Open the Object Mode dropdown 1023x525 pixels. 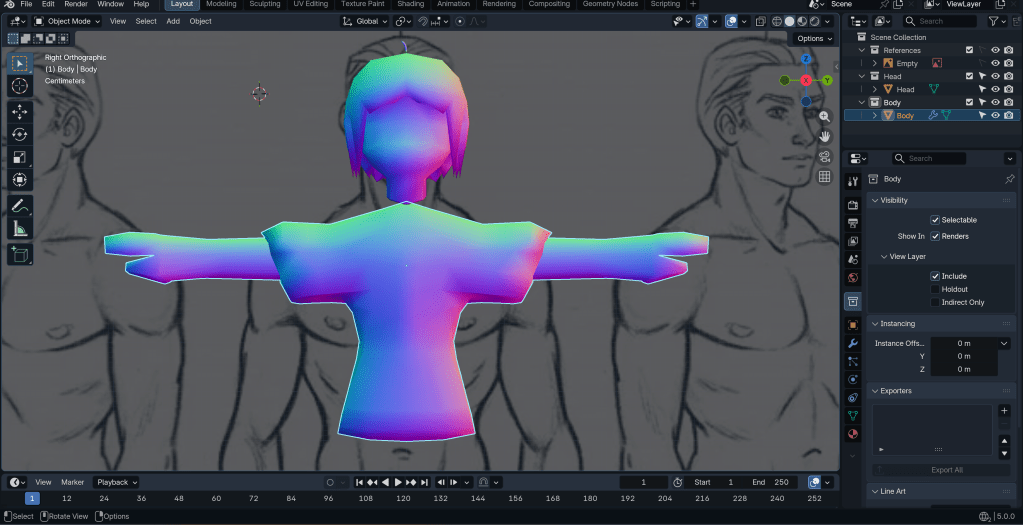pyautogui.click(x=68, y=21)
